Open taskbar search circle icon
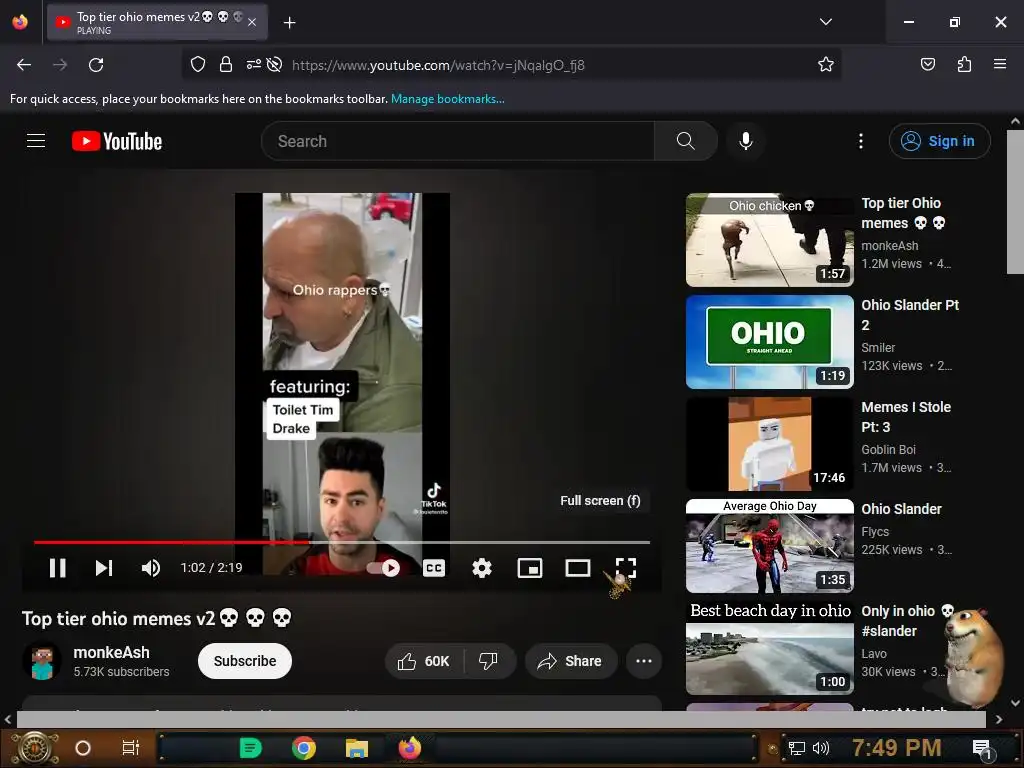1024x768 pixels. [x=83, y=748]
